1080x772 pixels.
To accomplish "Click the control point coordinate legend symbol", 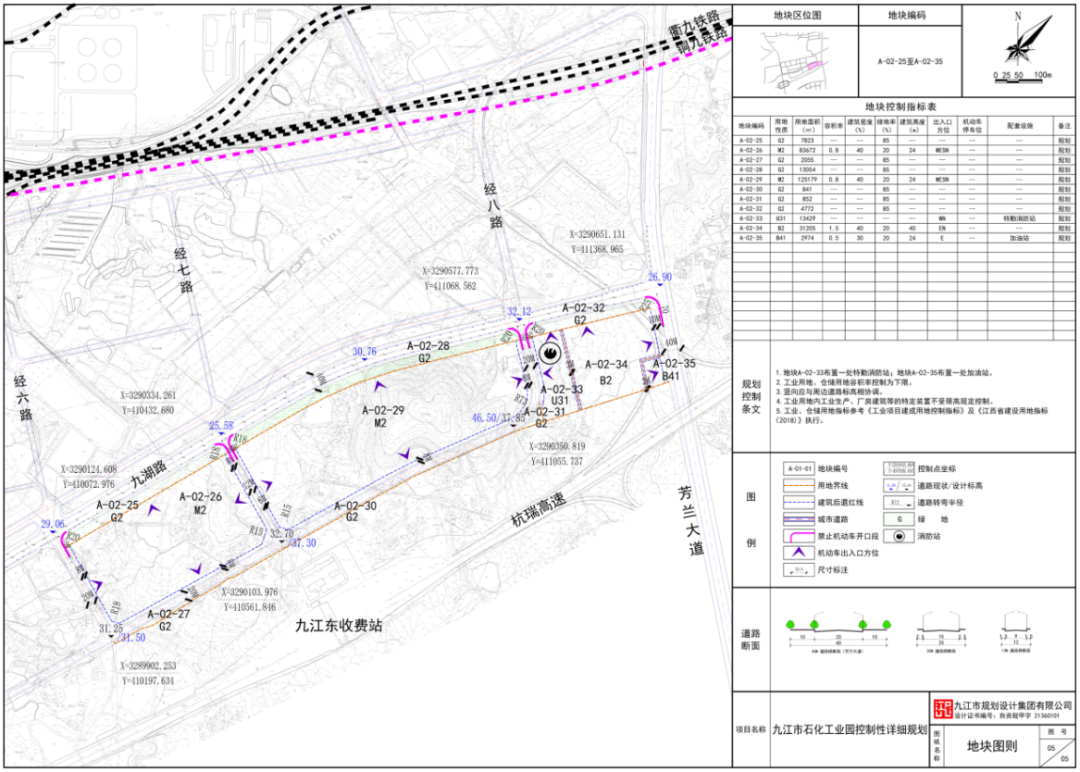I will pyautogui.click(x=899, y=468).
